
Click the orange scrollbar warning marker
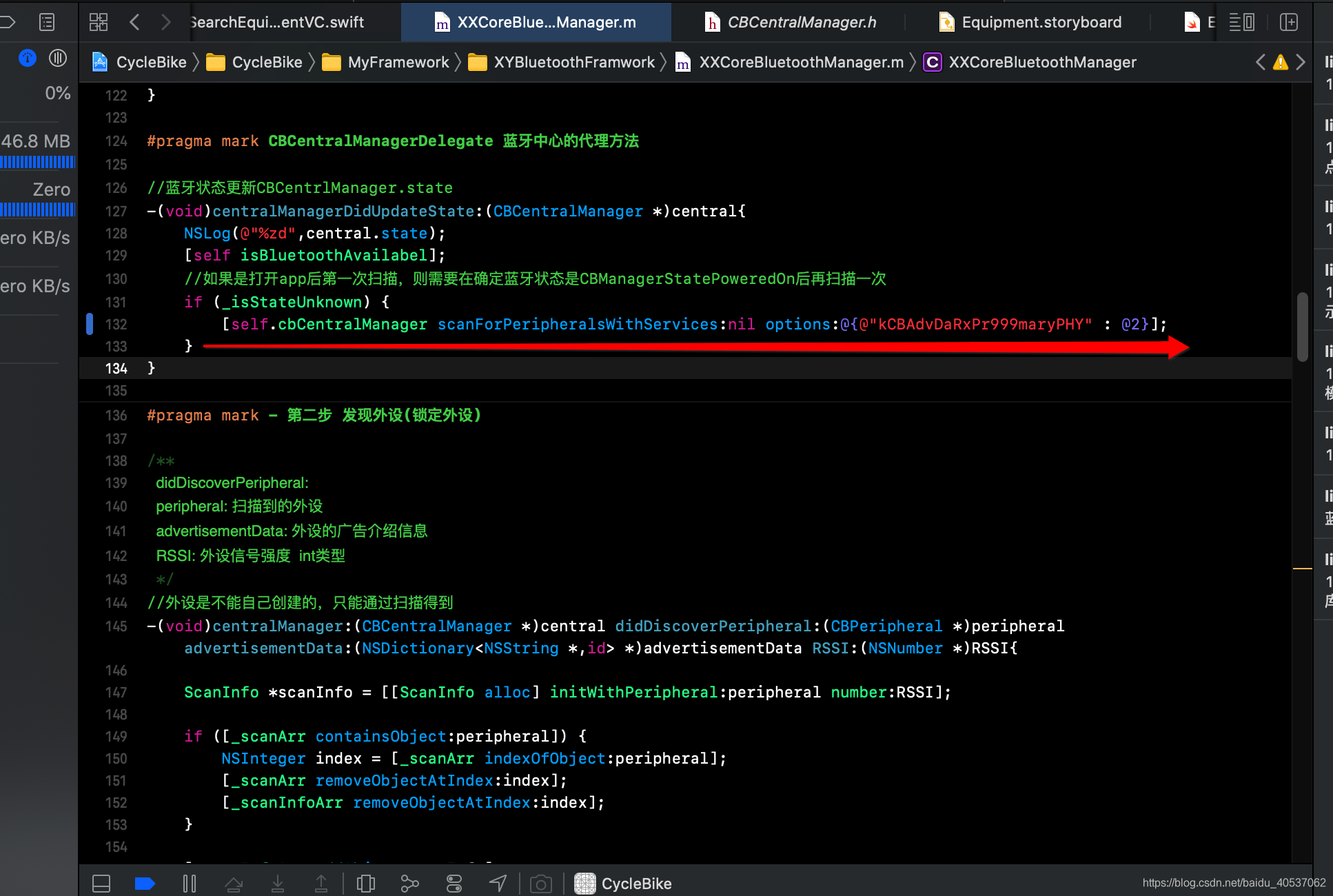pyautogui.click(x=1302, y=569)
